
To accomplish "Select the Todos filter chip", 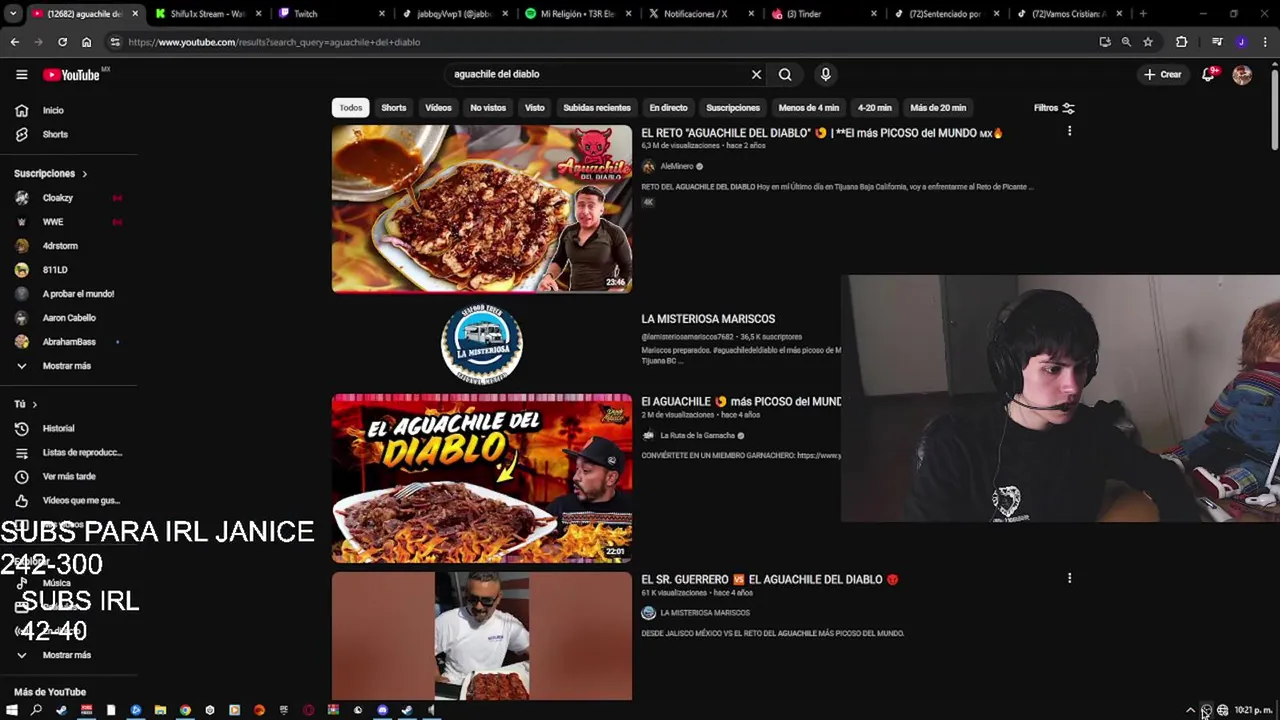I will tap(350, 108).
